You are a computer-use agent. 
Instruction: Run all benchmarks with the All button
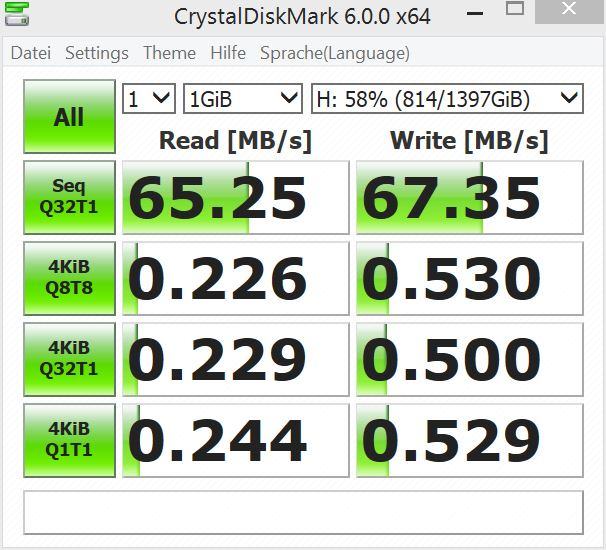[70, 116]
